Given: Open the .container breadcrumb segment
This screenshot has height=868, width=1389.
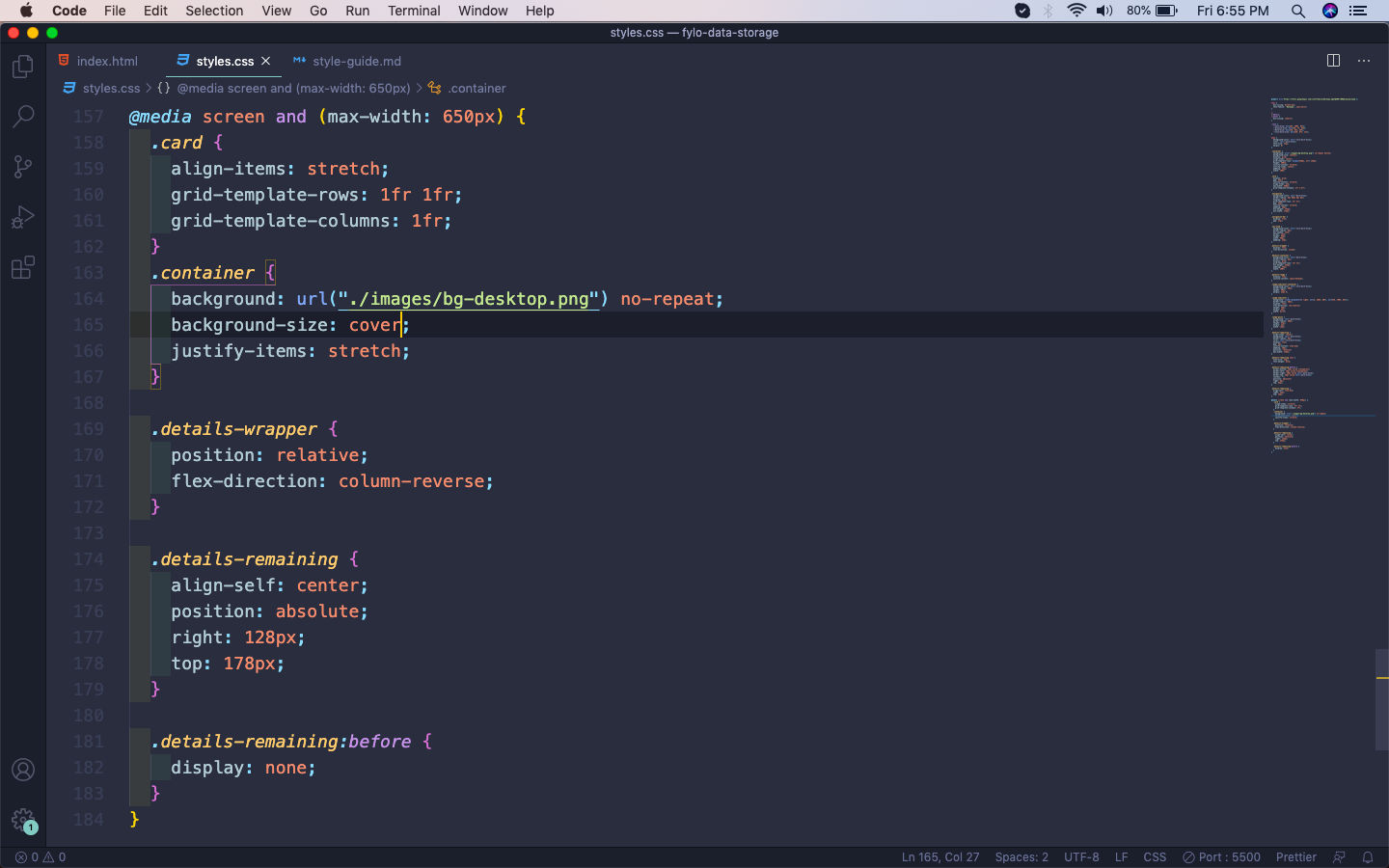Looking at the screenshot, I should coord(477,88).
